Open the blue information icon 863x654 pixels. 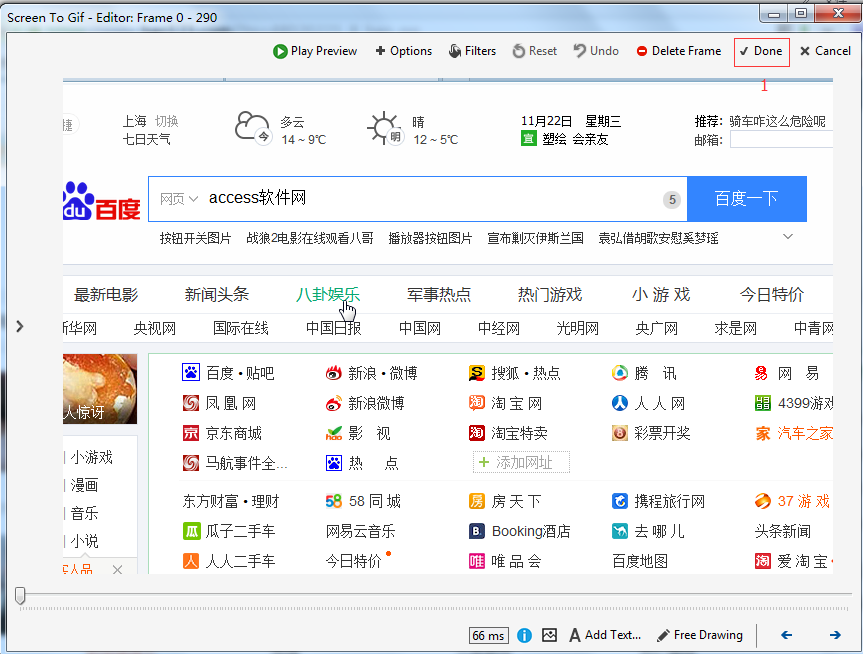(x=525, y=635)
